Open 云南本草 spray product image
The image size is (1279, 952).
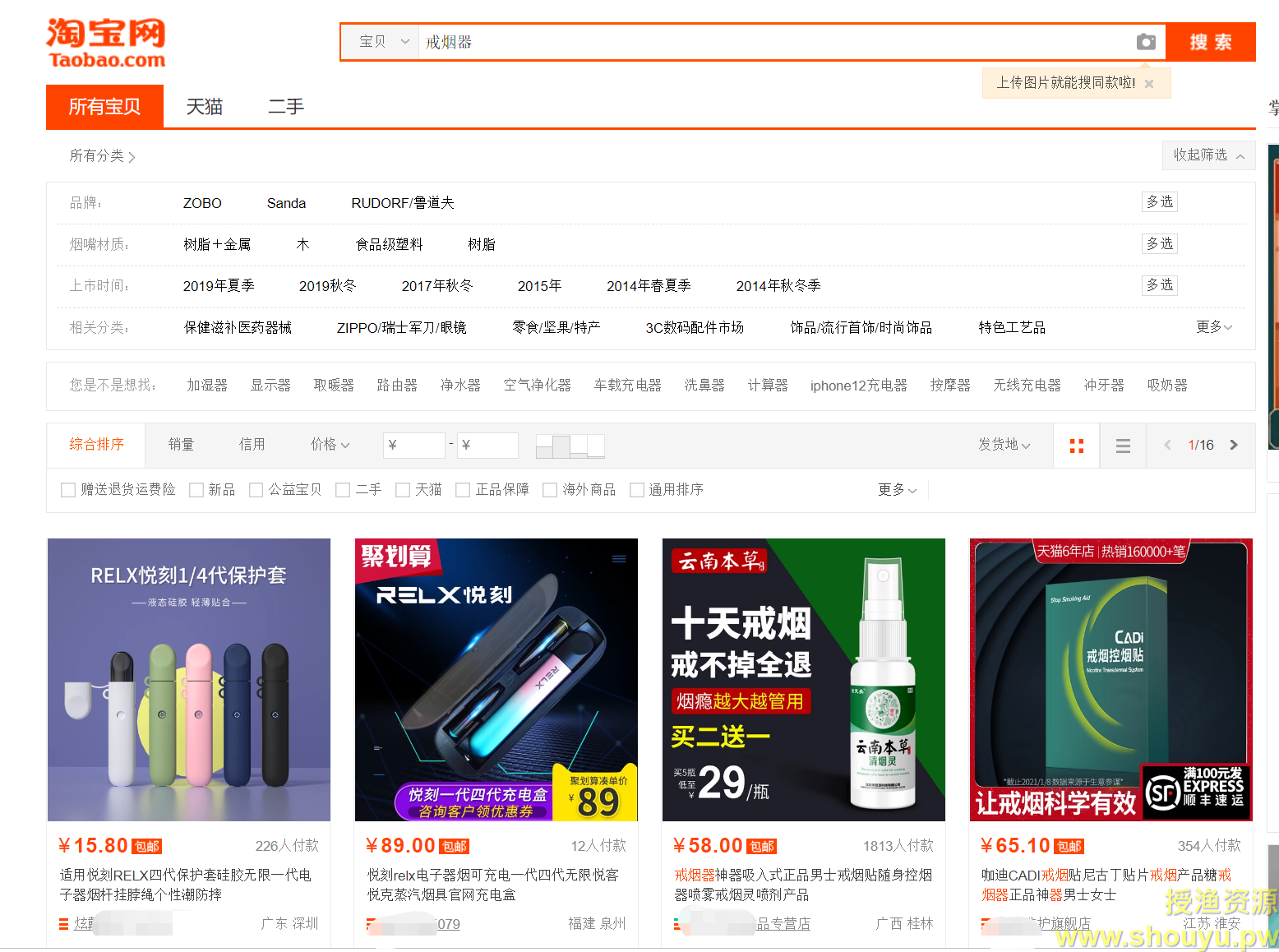click(804, 680)
